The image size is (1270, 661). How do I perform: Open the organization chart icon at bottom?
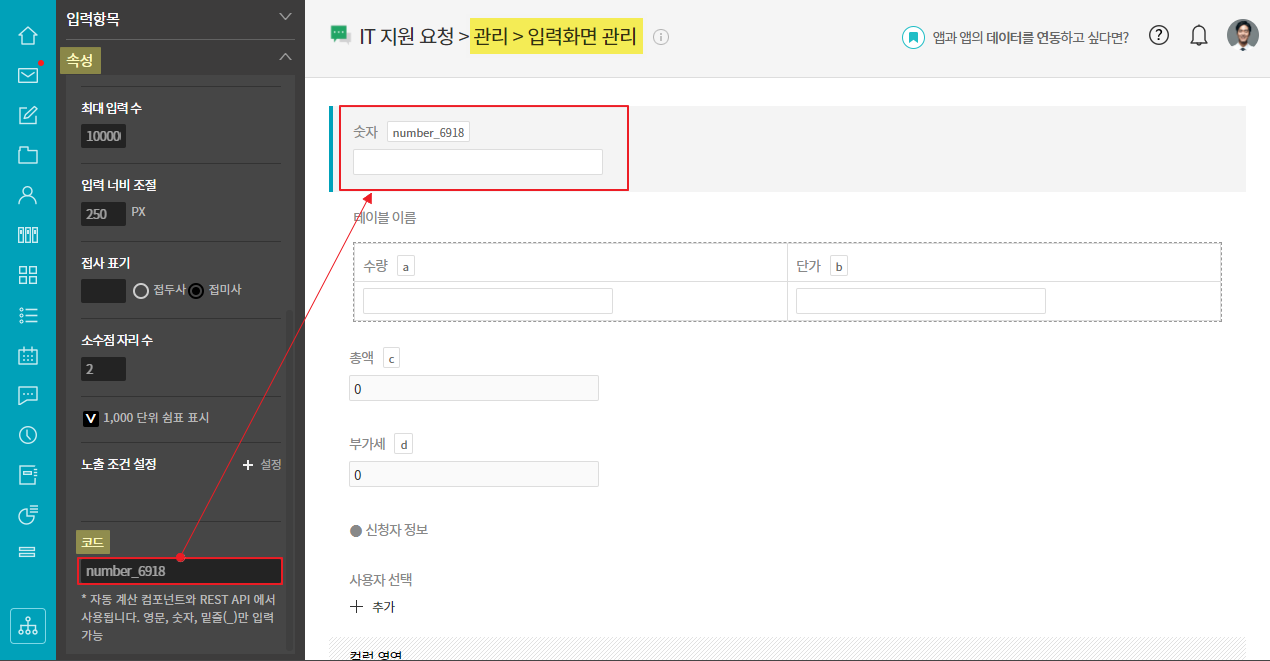click(28, 626)
